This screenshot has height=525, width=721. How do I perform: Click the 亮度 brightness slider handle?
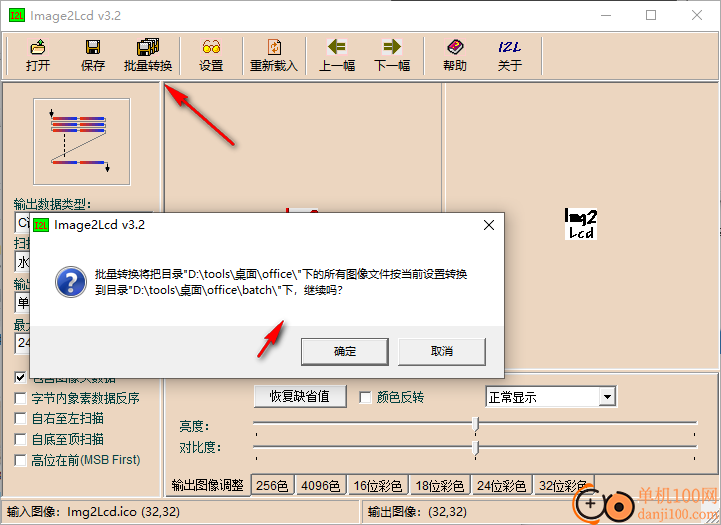point(475,424)
